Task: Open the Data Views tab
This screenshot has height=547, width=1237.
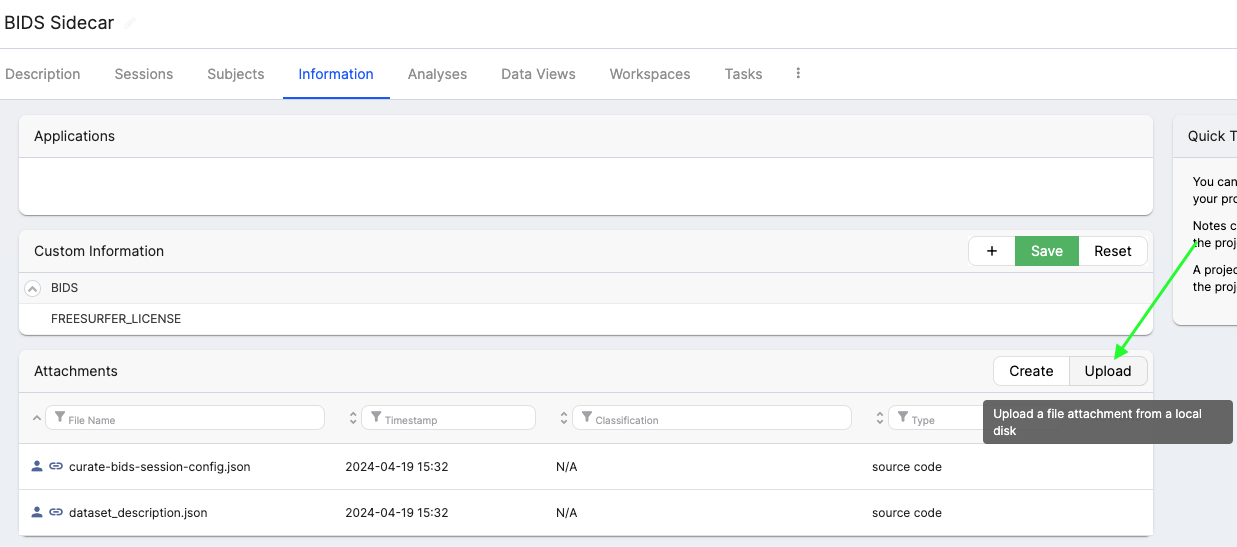Action: [538, 74]
